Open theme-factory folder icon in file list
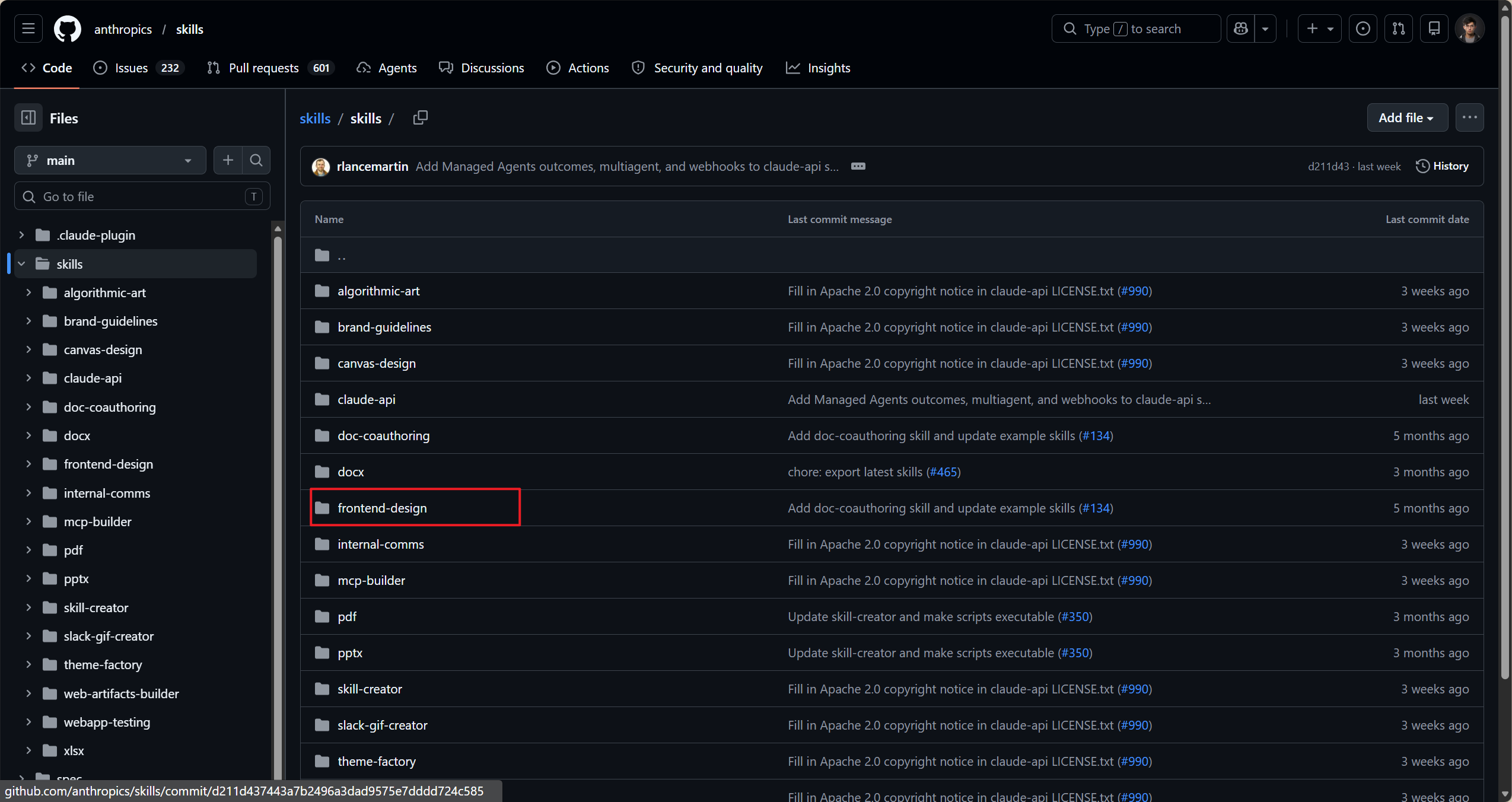1512x802 pixels. [322, 761]
